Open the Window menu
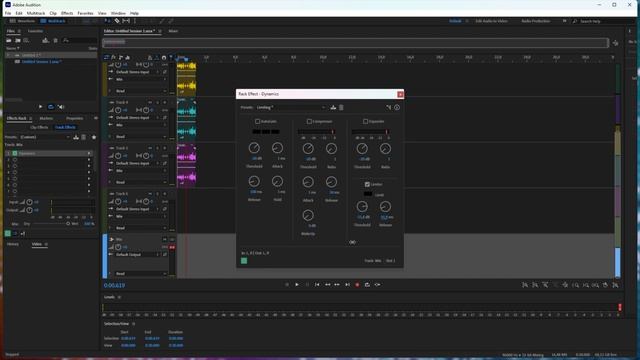640x360 pixels. (118, 13)
